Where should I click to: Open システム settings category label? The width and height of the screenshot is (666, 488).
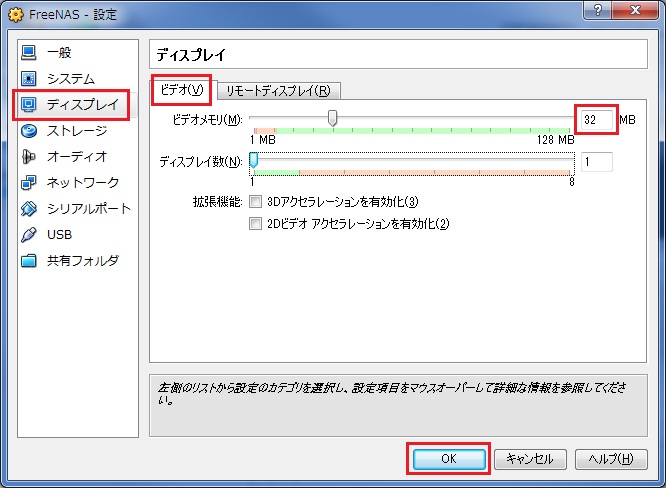click(71, 79)
